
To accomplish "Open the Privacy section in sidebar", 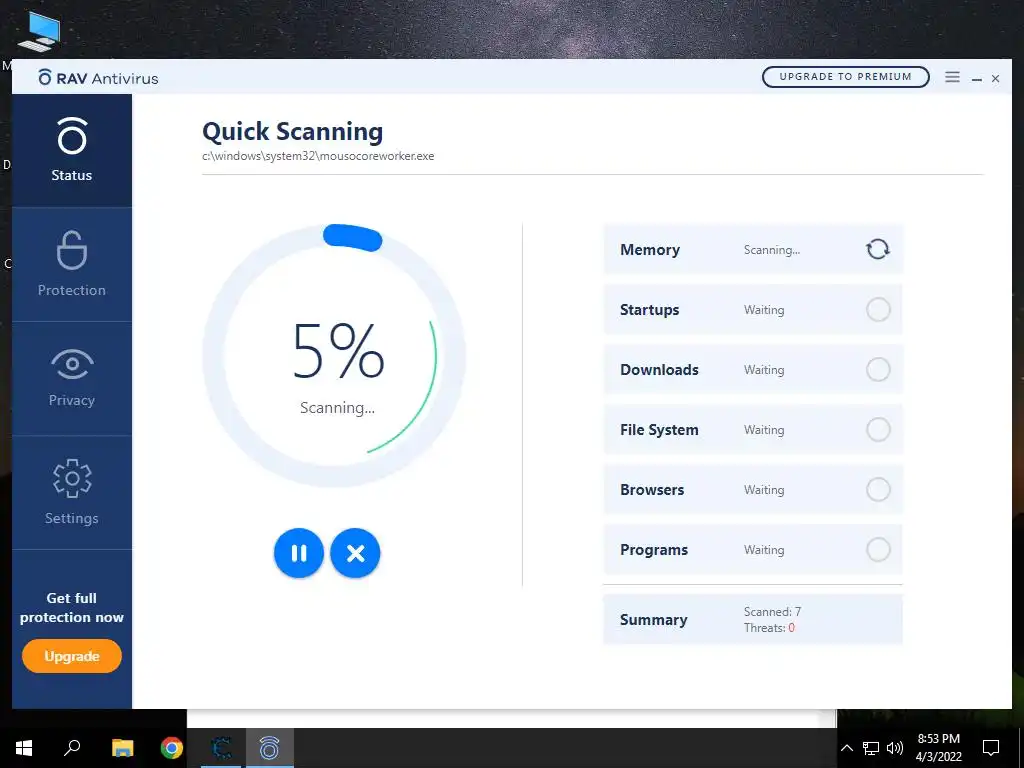I will [x=72, y=379].
